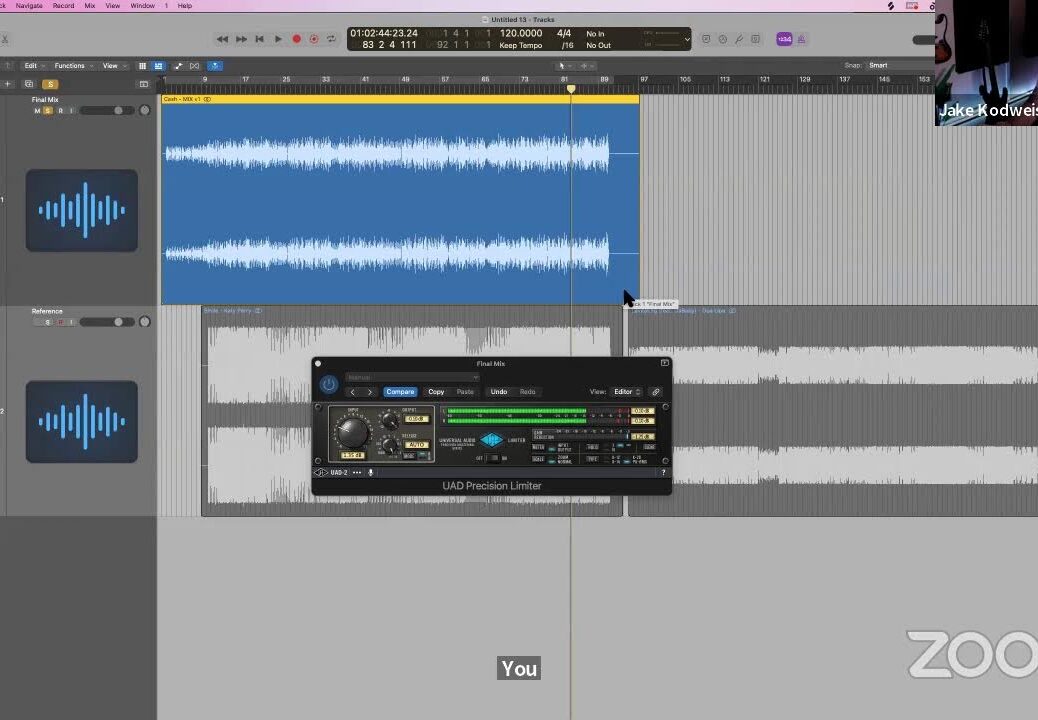This screenshot has width=1038, height=720.
Task: Open the Navigate menu
Action: pos(29,5)
